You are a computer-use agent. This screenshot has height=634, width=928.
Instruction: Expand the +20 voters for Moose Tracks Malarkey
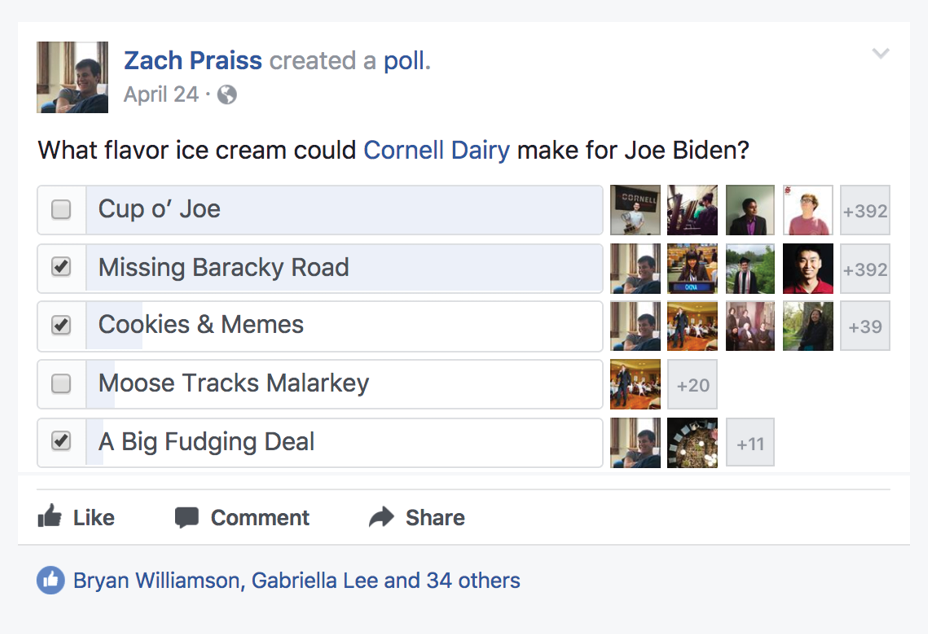693,385
